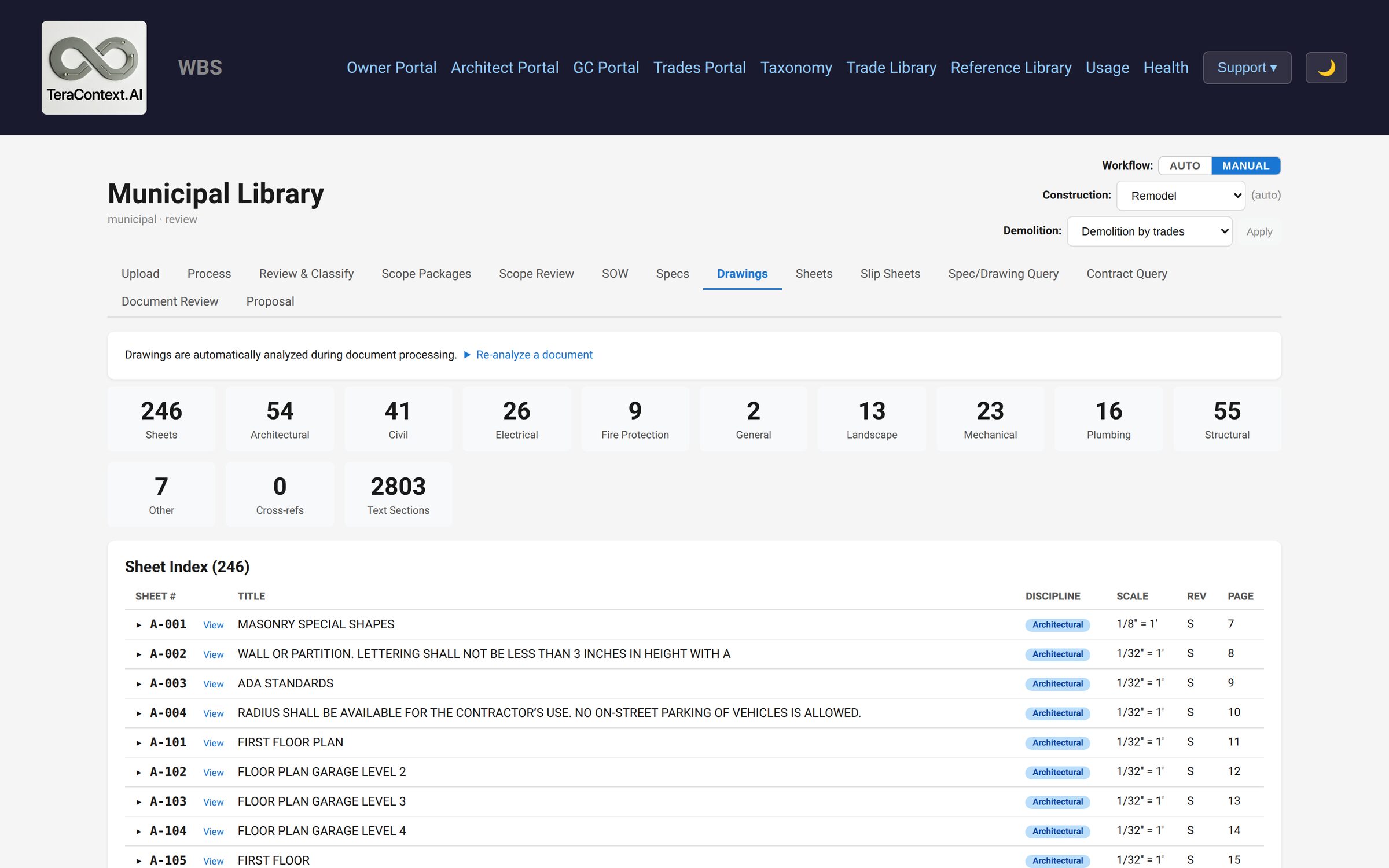Go to GC Portal

click(606, 68)
